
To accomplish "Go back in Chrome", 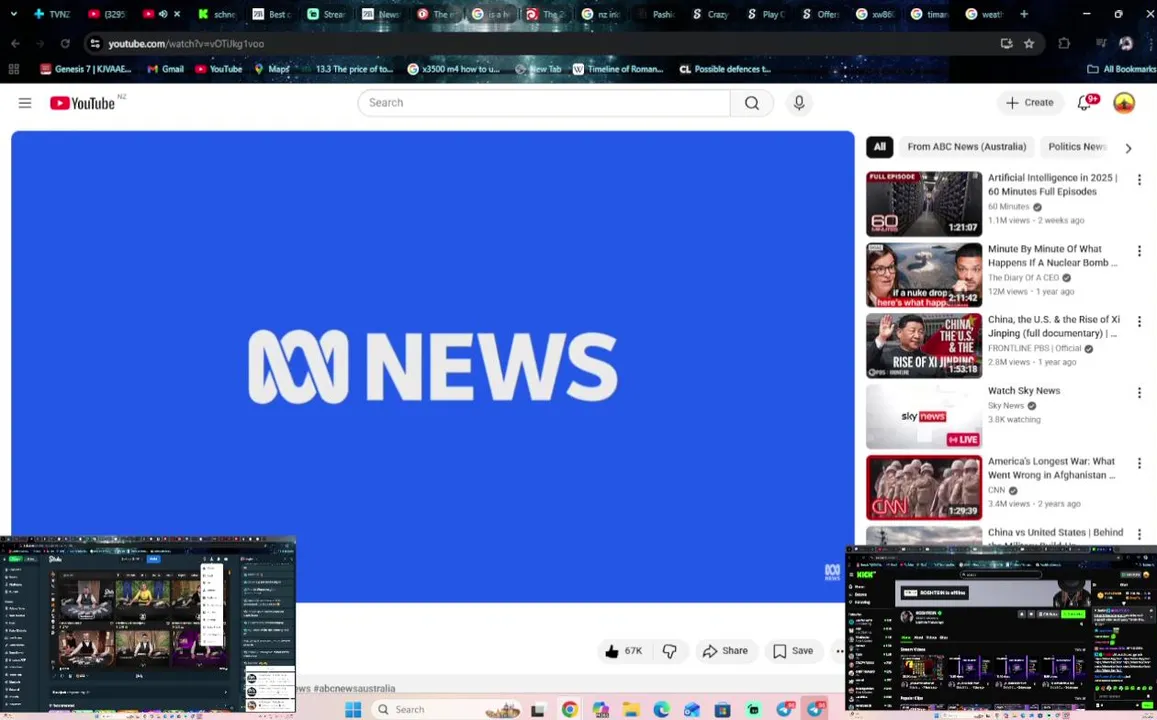I will coord(15,44).
